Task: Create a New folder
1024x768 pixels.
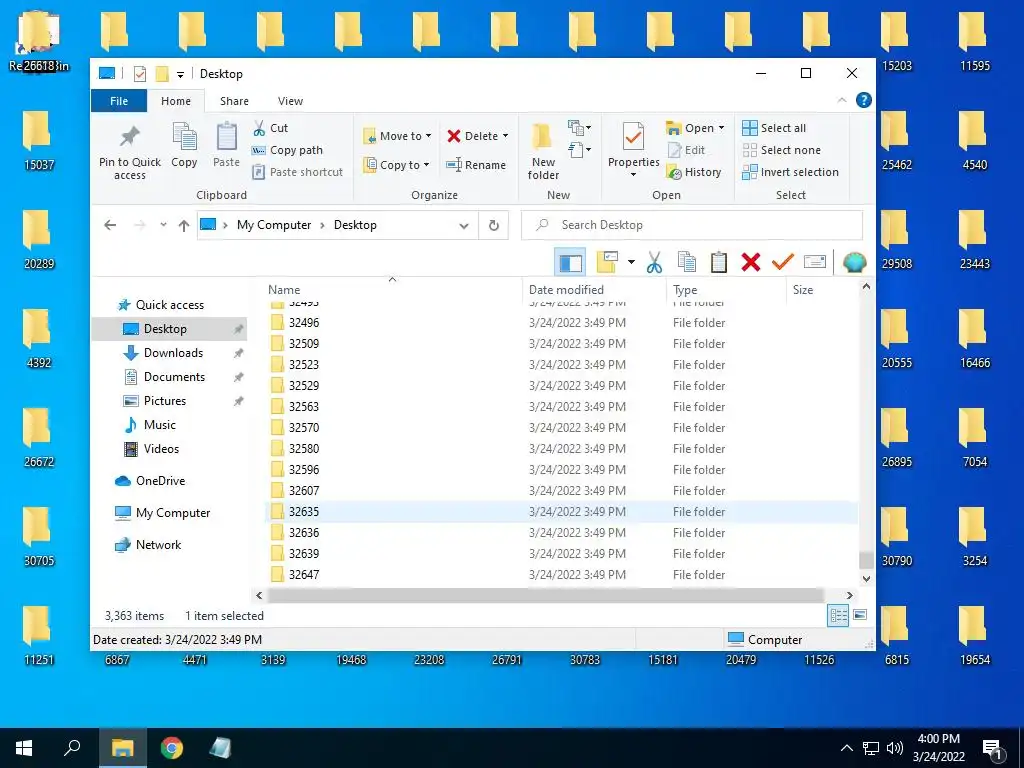Action: click(543, 150)
